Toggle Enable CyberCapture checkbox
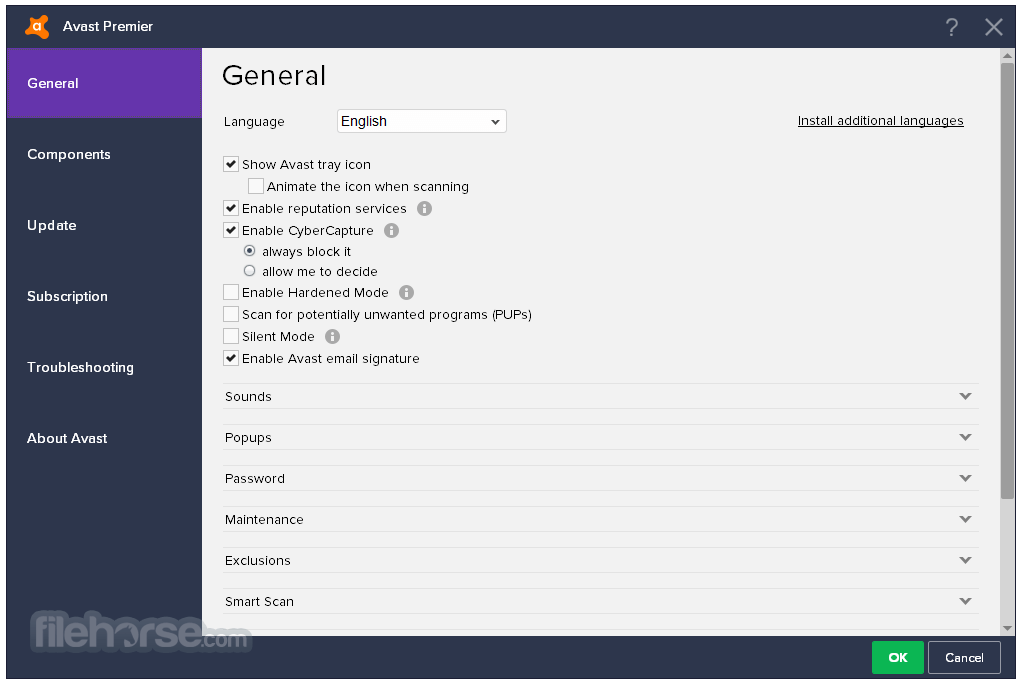Image resolution: width=1021 pixels, height=683 pixels. click(x=231, y=230)
